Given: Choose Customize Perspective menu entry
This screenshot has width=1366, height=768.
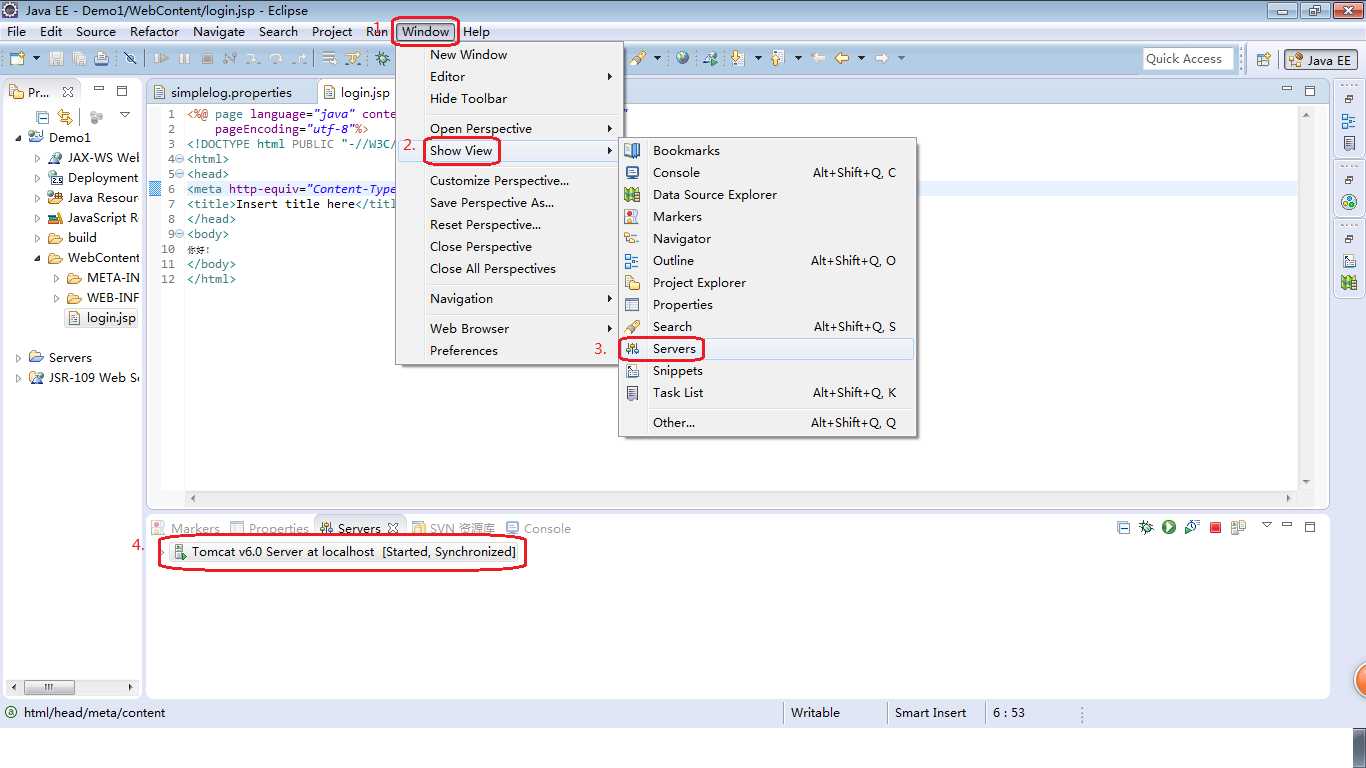Looking at the screenshot, I should pyautogui.click(x=509, y=180).
